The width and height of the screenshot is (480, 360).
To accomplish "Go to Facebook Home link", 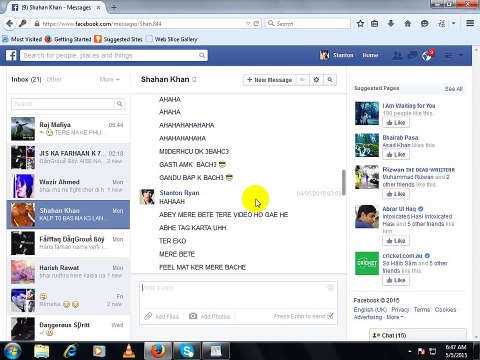I will click(370, 55).
